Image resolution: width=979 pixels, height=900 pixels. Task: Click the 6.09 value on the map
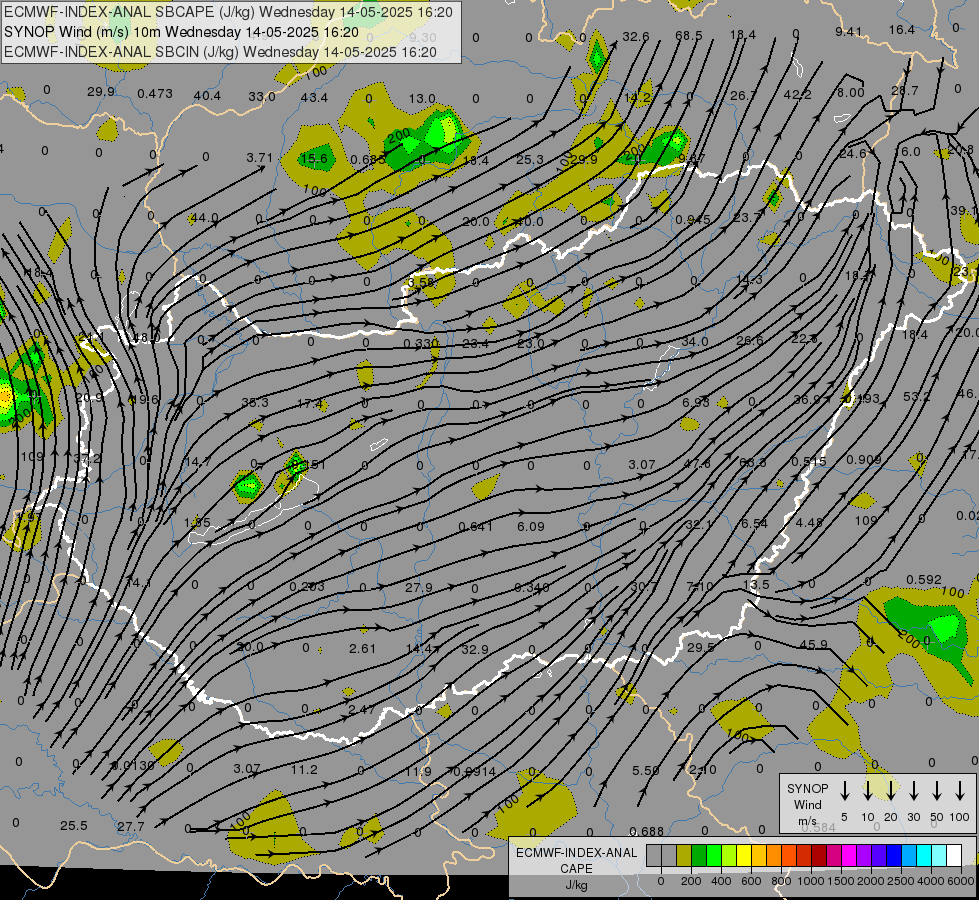click(x=531, y=527)
